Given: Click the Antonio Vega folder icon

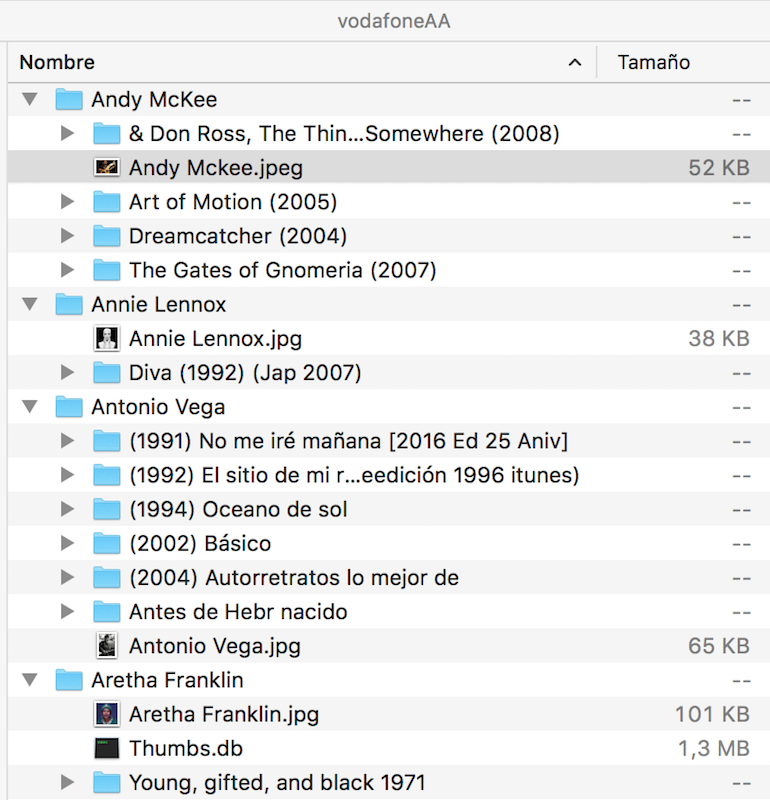Looking at the screenshot, I should pos(69,407).
